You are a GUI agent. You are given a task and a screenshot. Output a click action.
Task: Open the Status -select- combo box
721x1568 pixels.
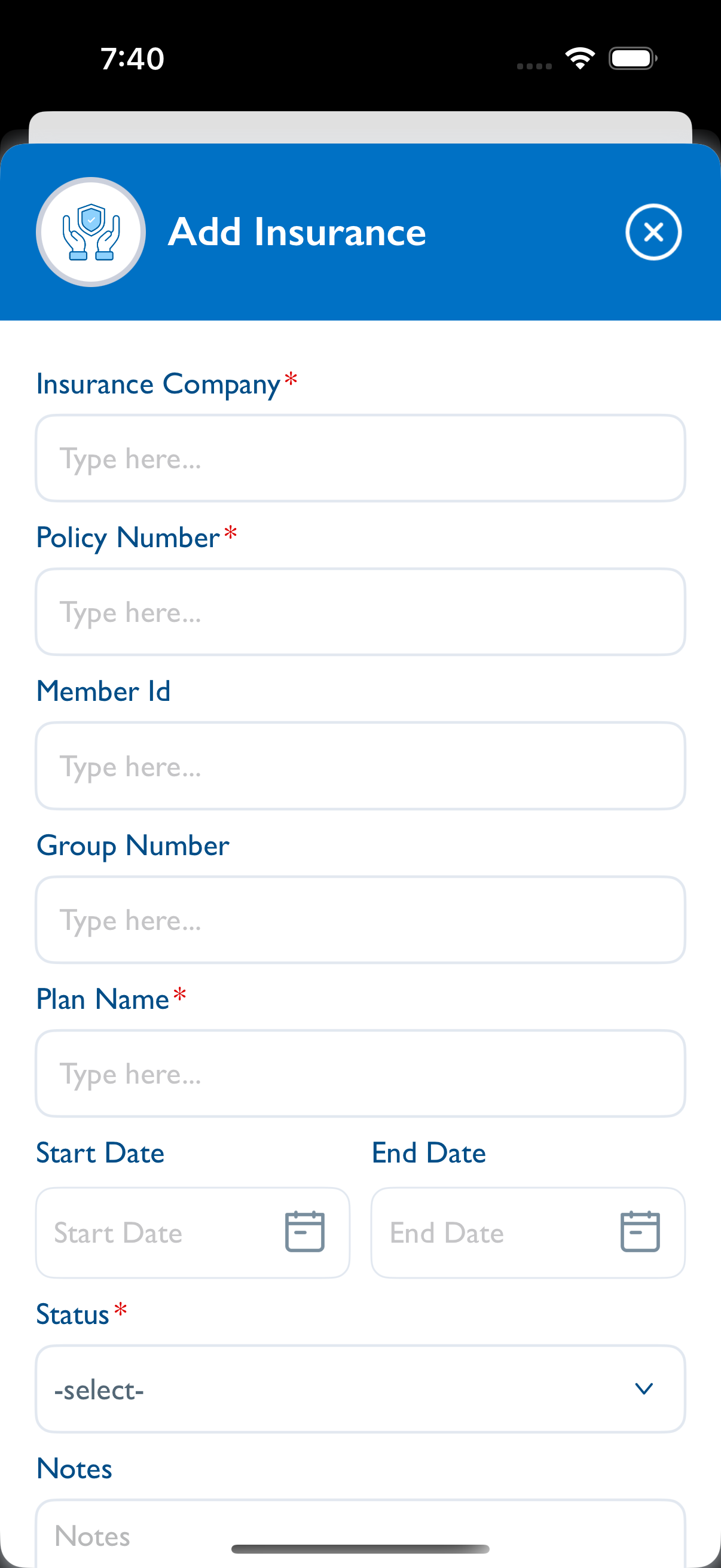click(x=341, y=1389)
